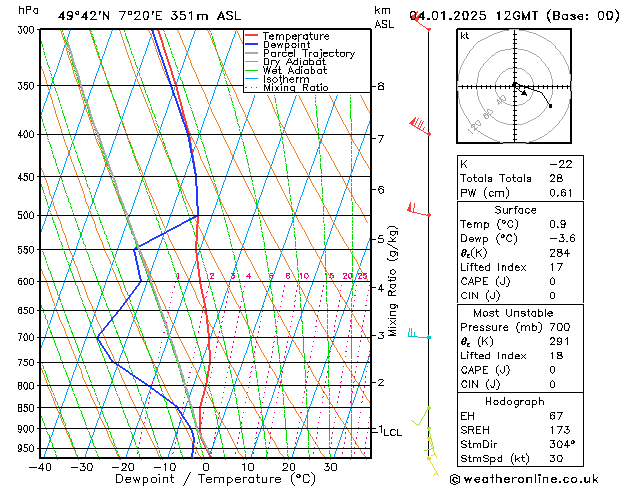Click the 120 ring label in hodograph

474,128
